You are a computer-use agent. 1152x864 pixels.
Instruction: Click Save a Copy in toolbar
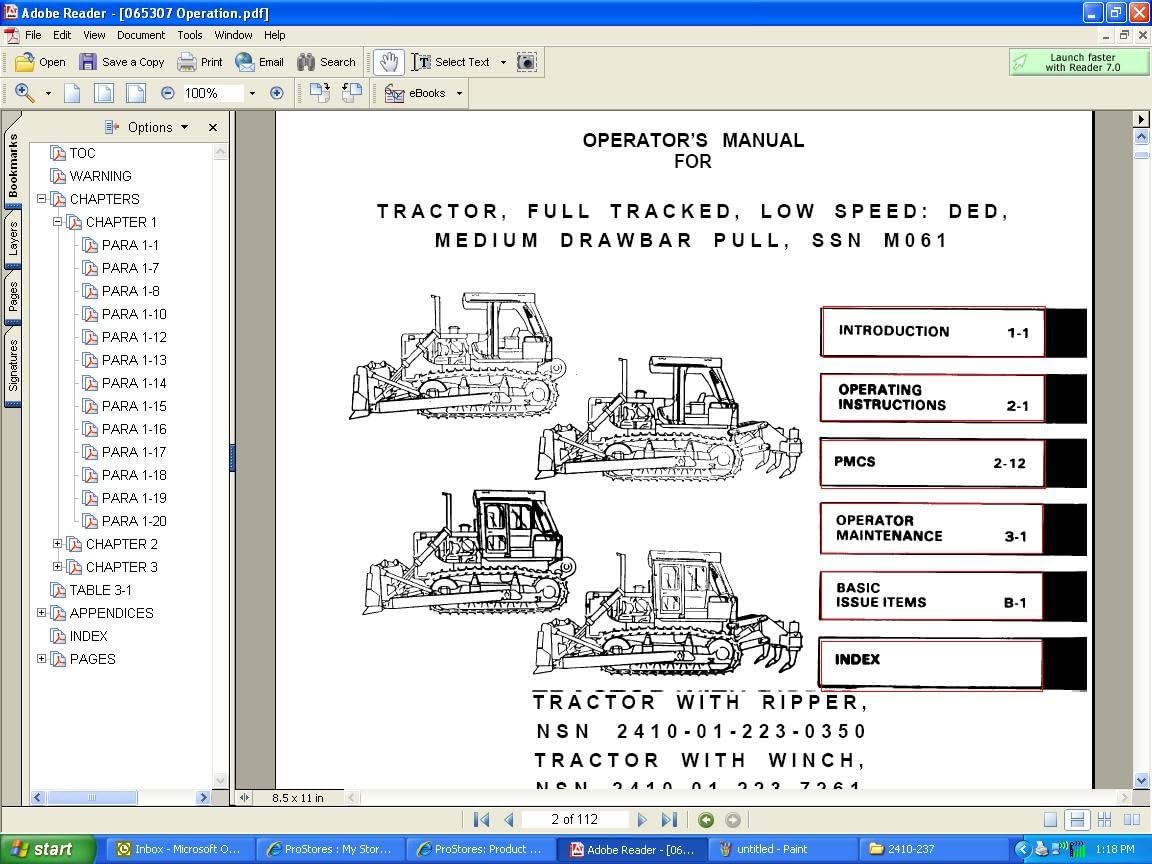click(x=122, y=62)
